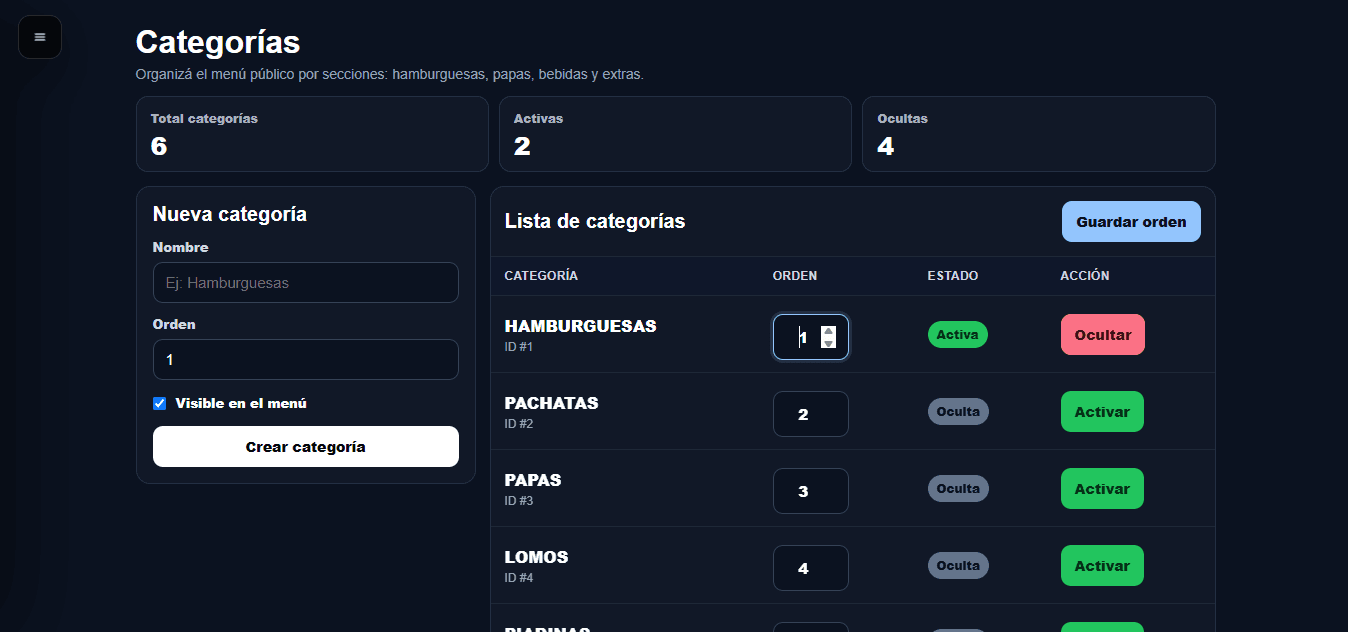This screenshot has width=1348, height=632.
Task: Click the PAPAS category name
Action: tap(533, 480)
